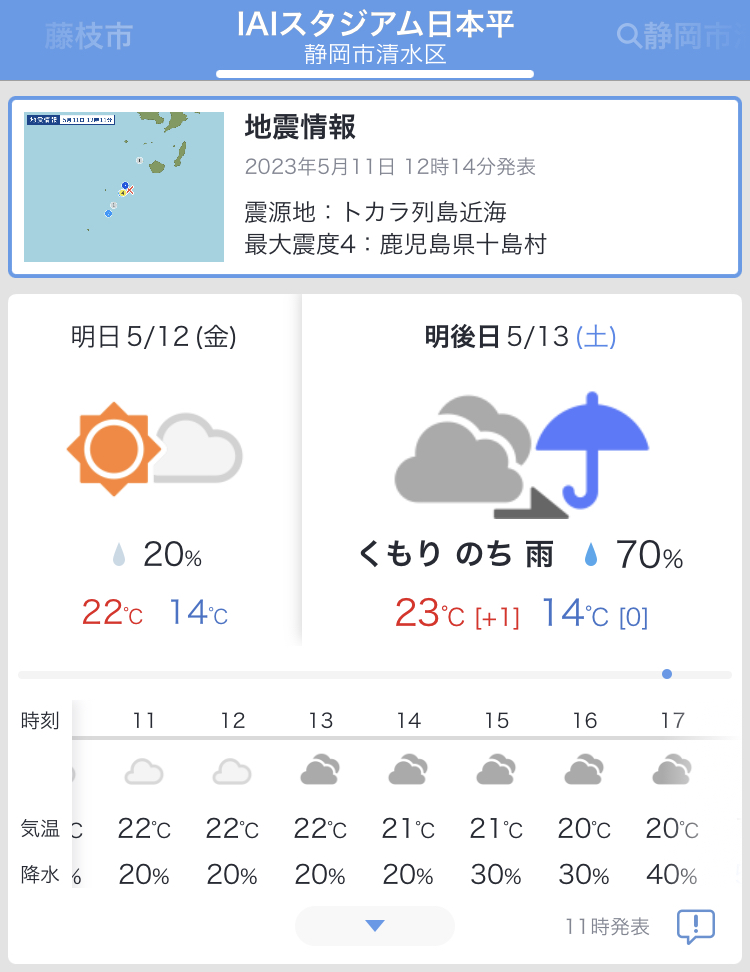
Task: Tap the search magnifier icon
Action: (629, 35)
